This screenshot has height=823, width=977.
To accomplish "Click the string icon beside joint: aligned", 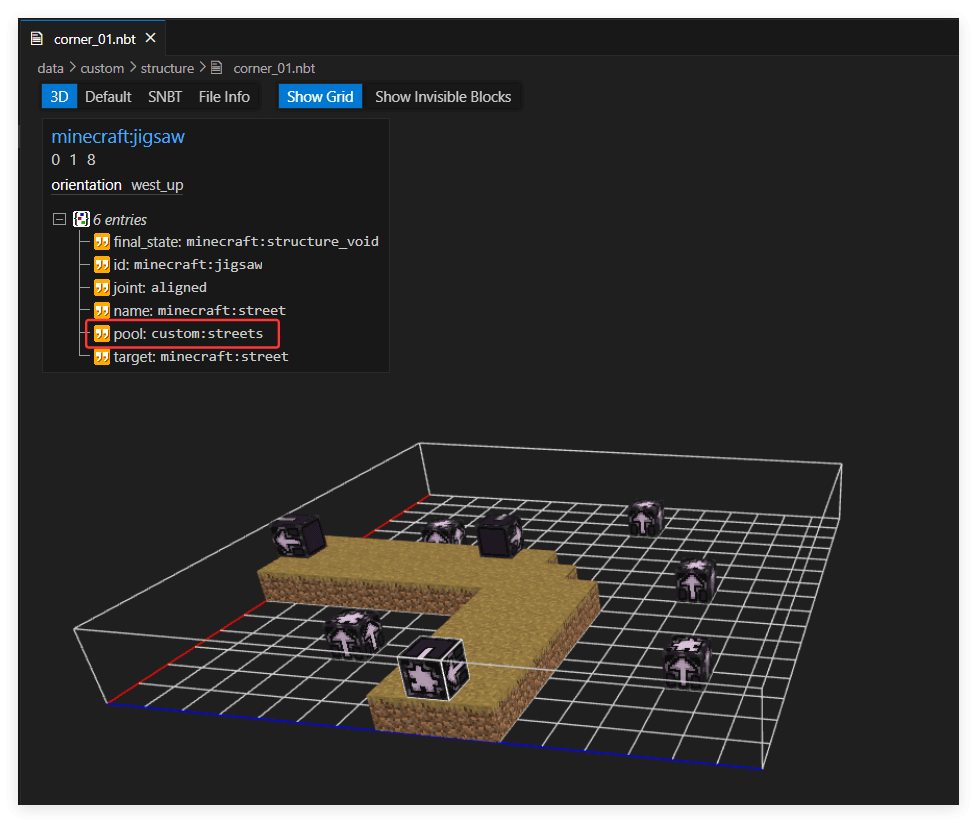I will [102, 288].
